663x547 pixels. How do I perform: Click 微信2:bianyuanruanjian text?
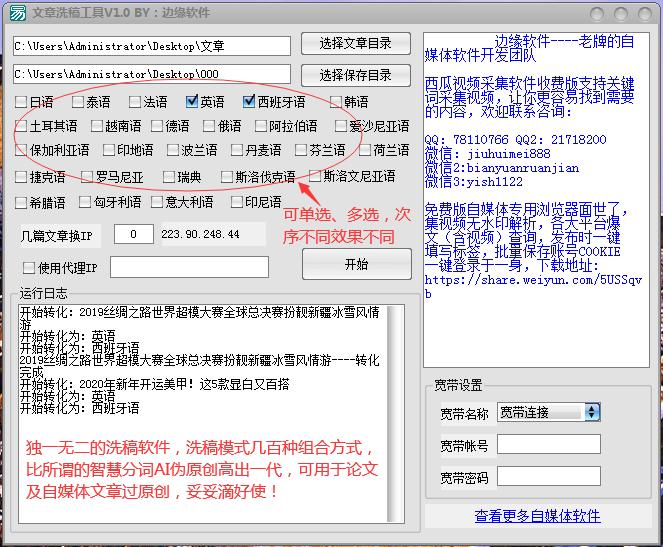coord(502,168)
